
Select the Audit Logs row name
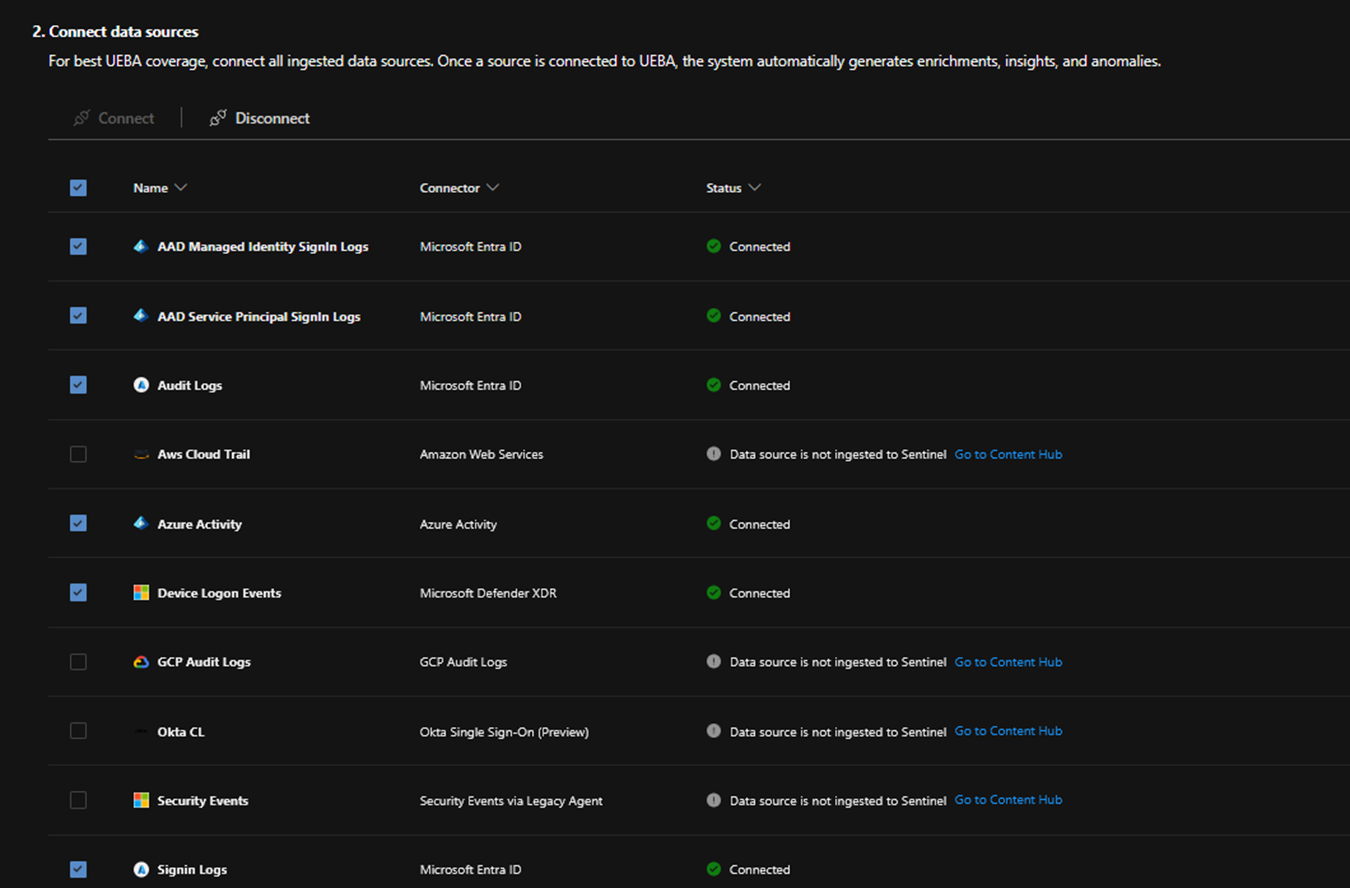pyautogui.click(x=190, y=386)
